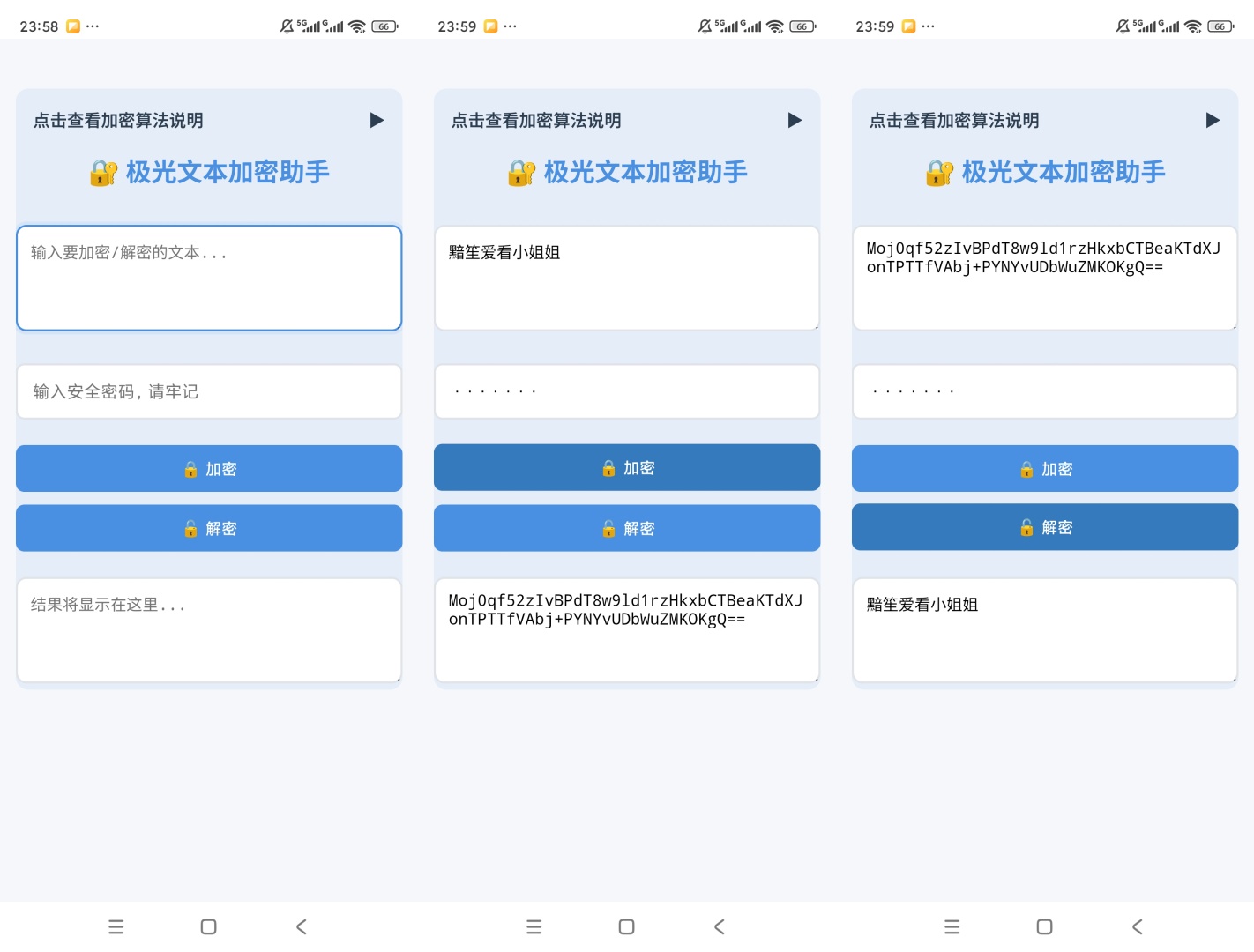
Task: Tap the orange notification icon beside 23:58
Action: 73,26
